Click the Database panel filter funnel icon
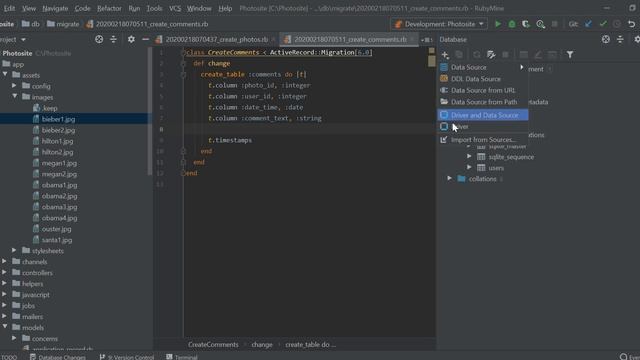The height and width of the screenshot is (360, 640). (570, 55)
